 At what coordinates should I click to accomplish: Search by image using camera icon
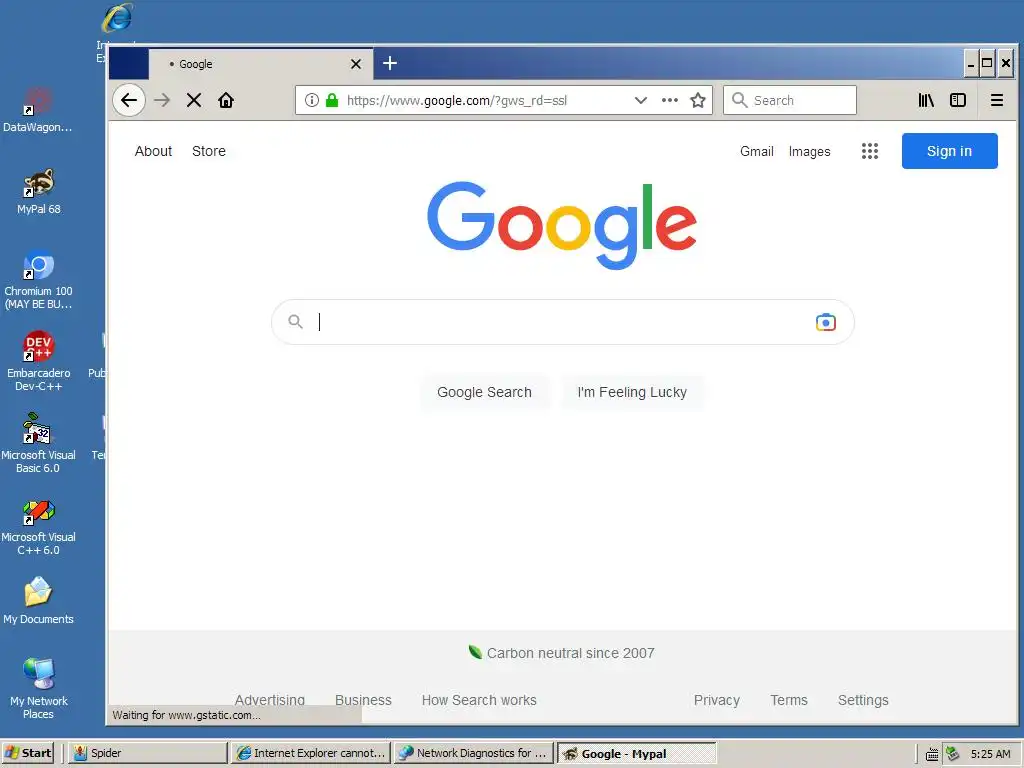coord(825,322)
